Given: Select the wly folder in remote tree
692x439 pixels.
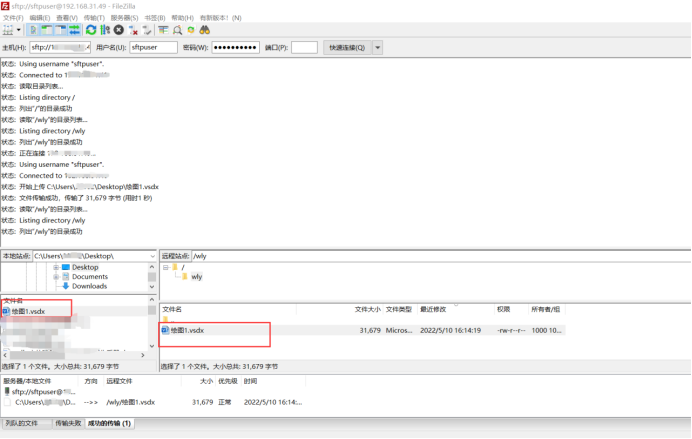Looking at the screenshot, I should click(196, 277).
